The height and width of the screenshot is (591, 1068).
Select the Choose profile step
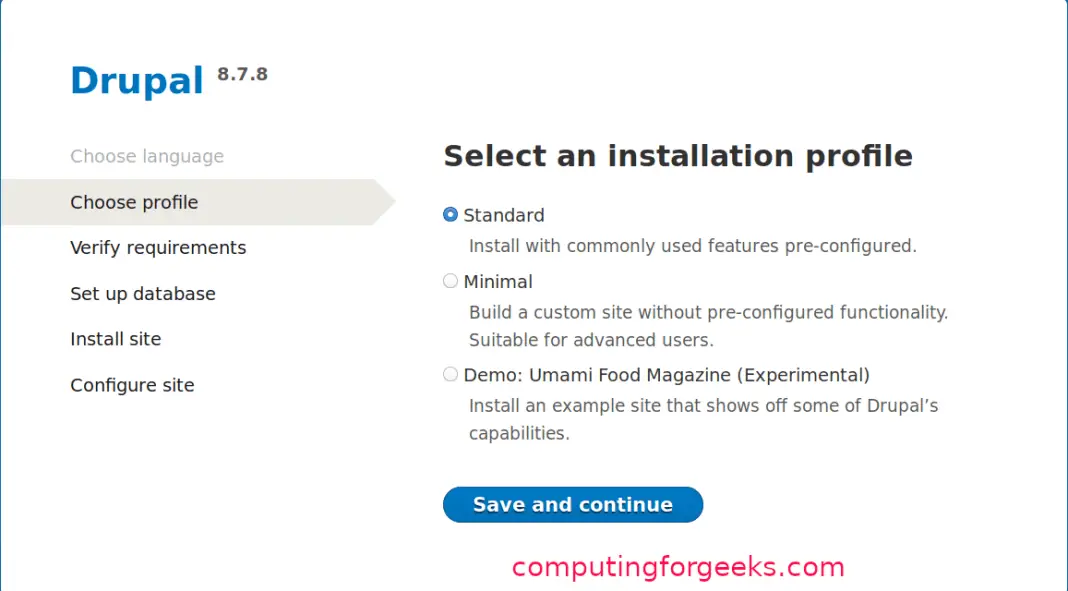click(x=134, y=202)
